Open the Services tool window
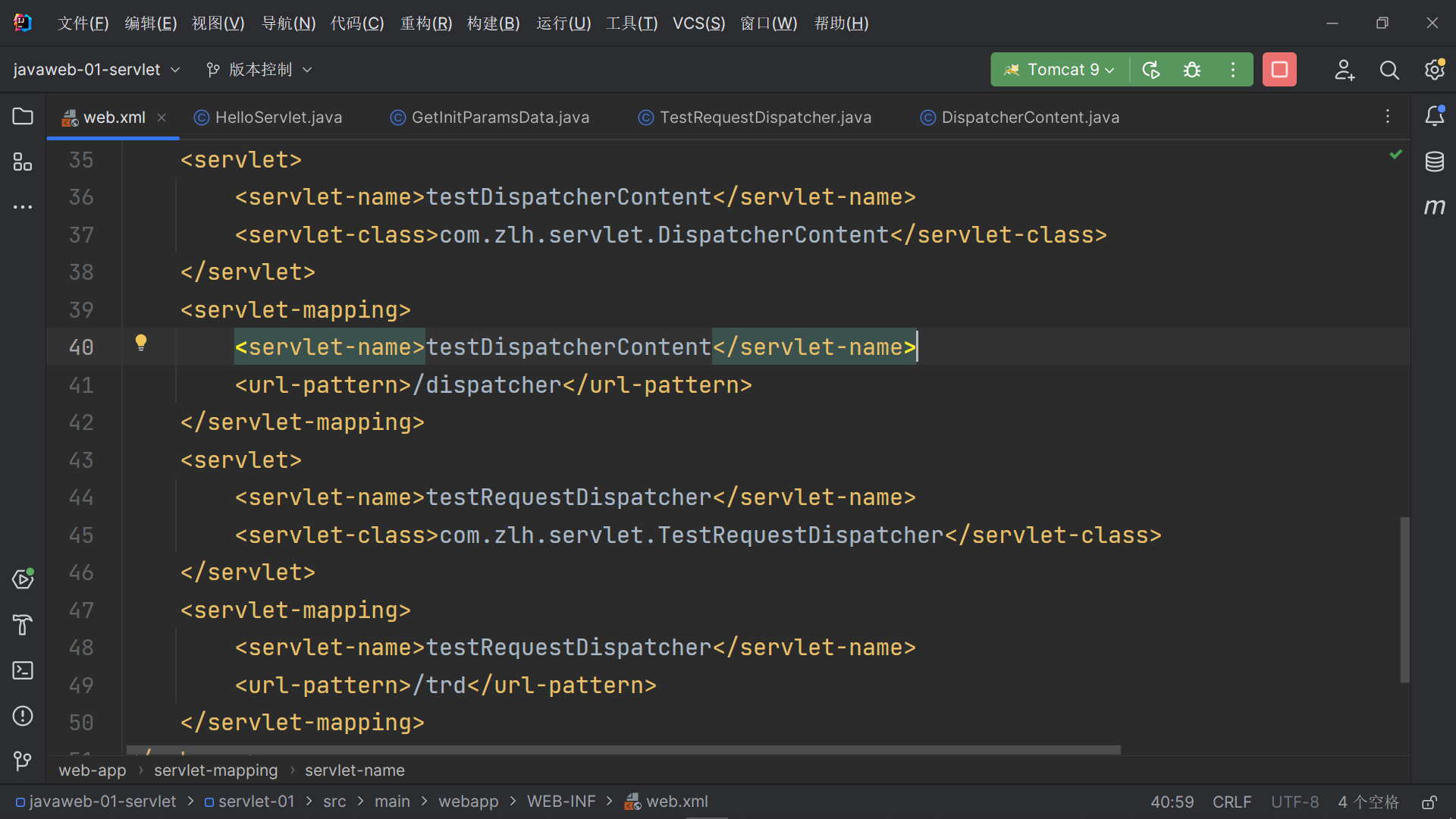The width and height of the screenshot is (1456, 819). (22, 579)
